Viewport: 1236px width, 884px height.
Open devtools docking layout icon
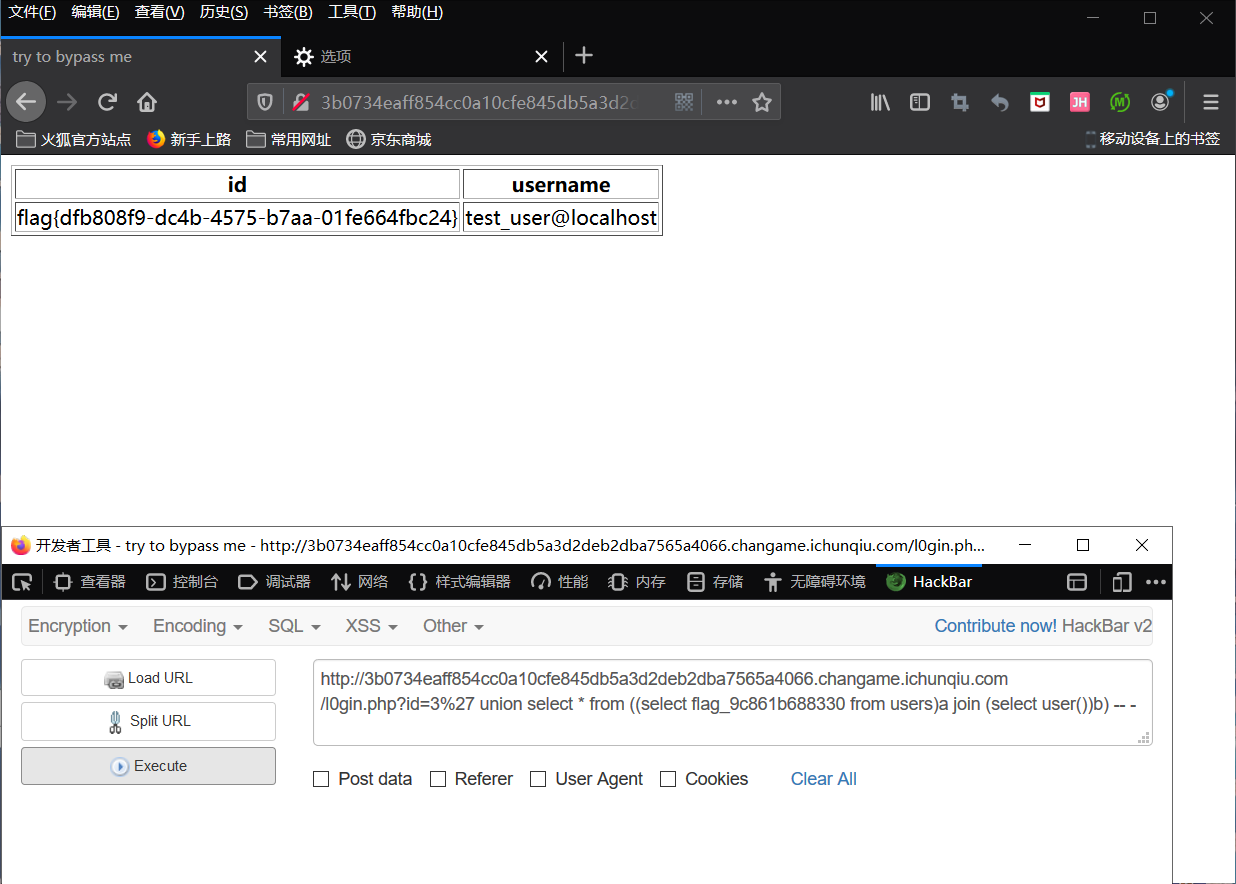[1077, 582]
